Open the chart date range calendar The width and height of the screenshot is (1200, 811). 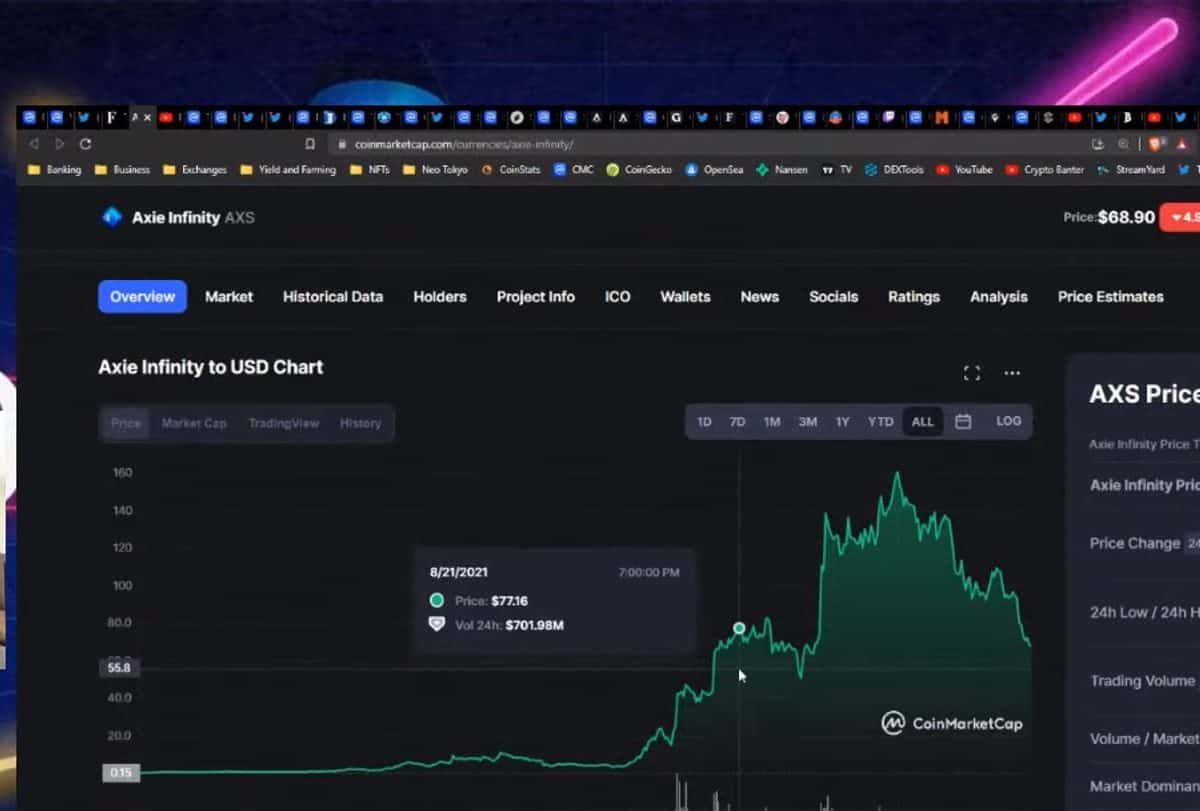pos(963,422)
